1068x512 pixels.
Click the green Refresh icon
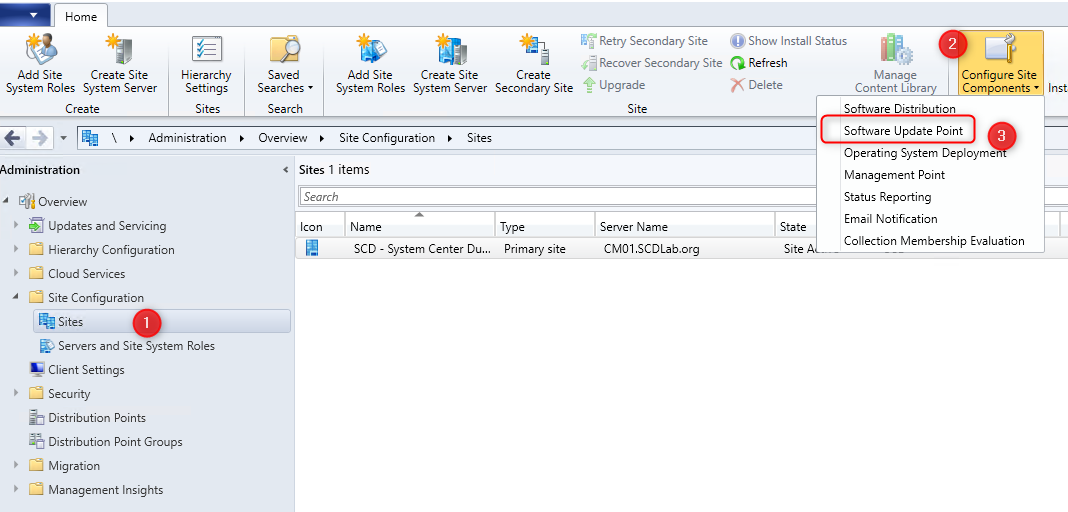coord(738,63)
